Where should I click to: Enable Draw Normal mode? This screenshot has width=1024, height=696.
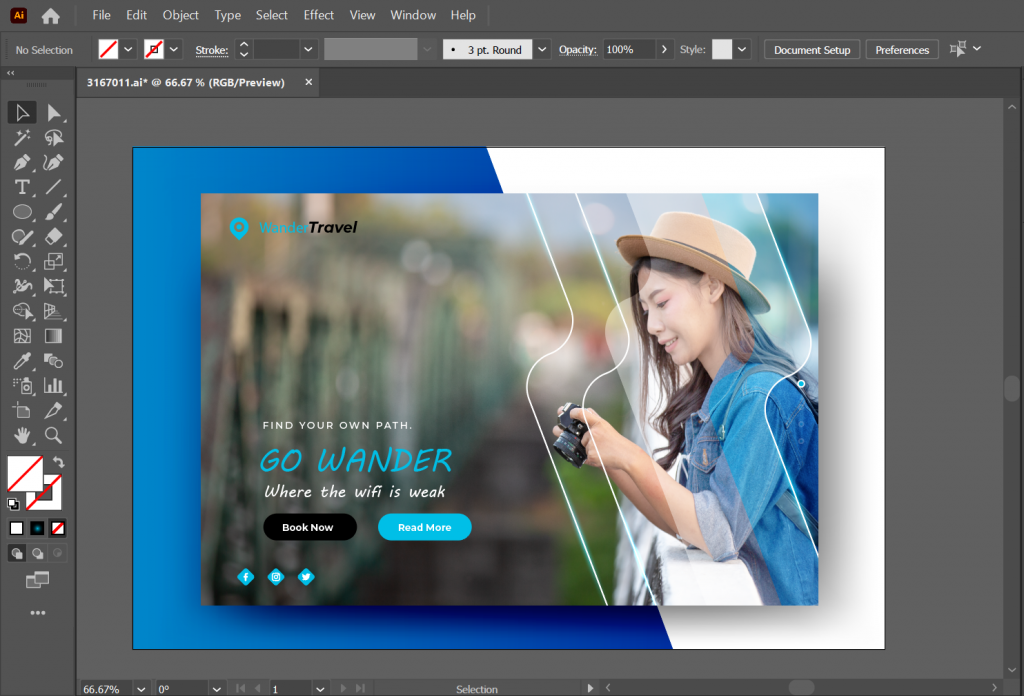click(x=17, y=554)
